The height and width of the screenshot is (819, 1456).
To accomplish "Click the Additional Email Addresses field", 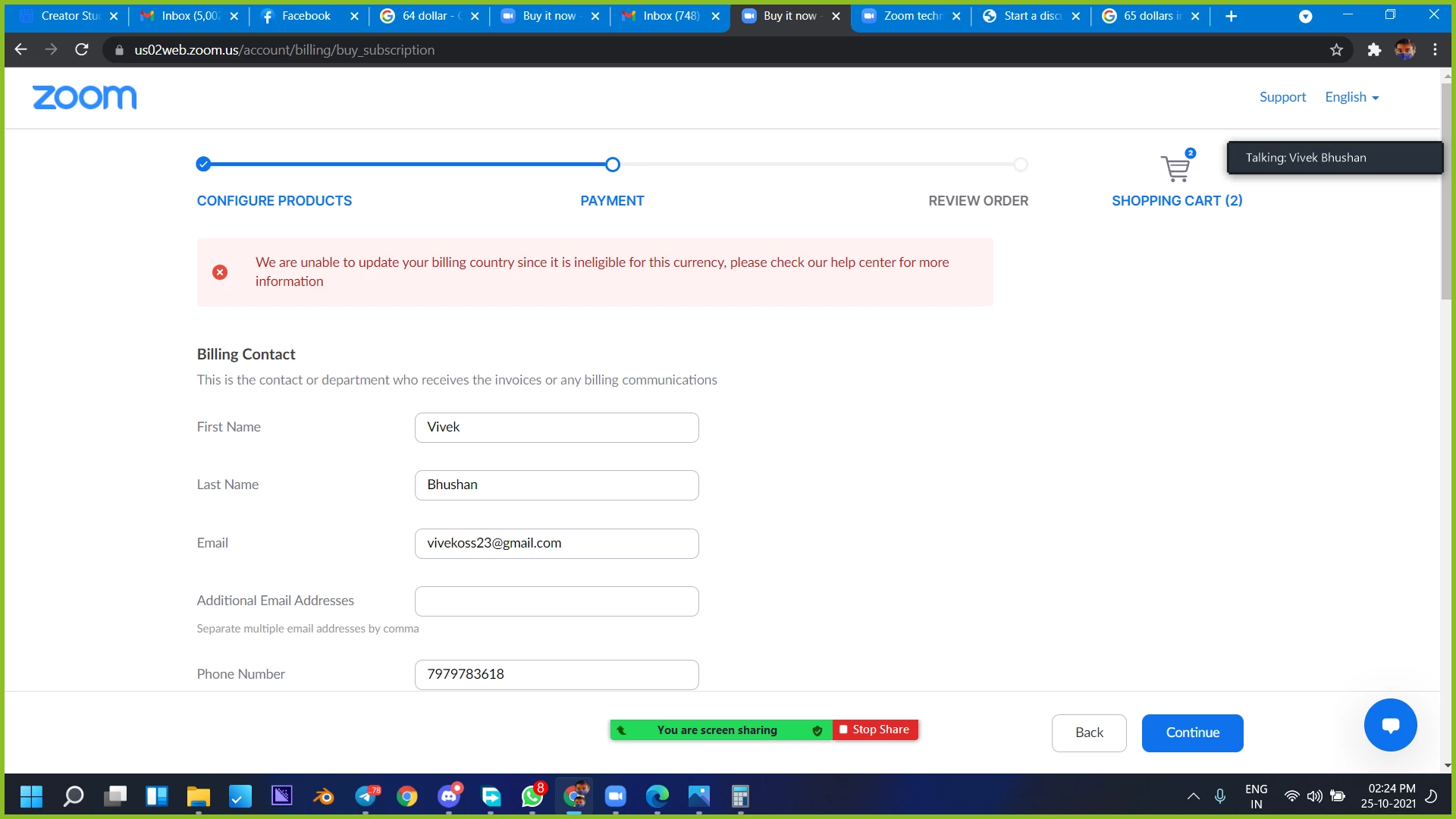I will click(x=557, y=601).
